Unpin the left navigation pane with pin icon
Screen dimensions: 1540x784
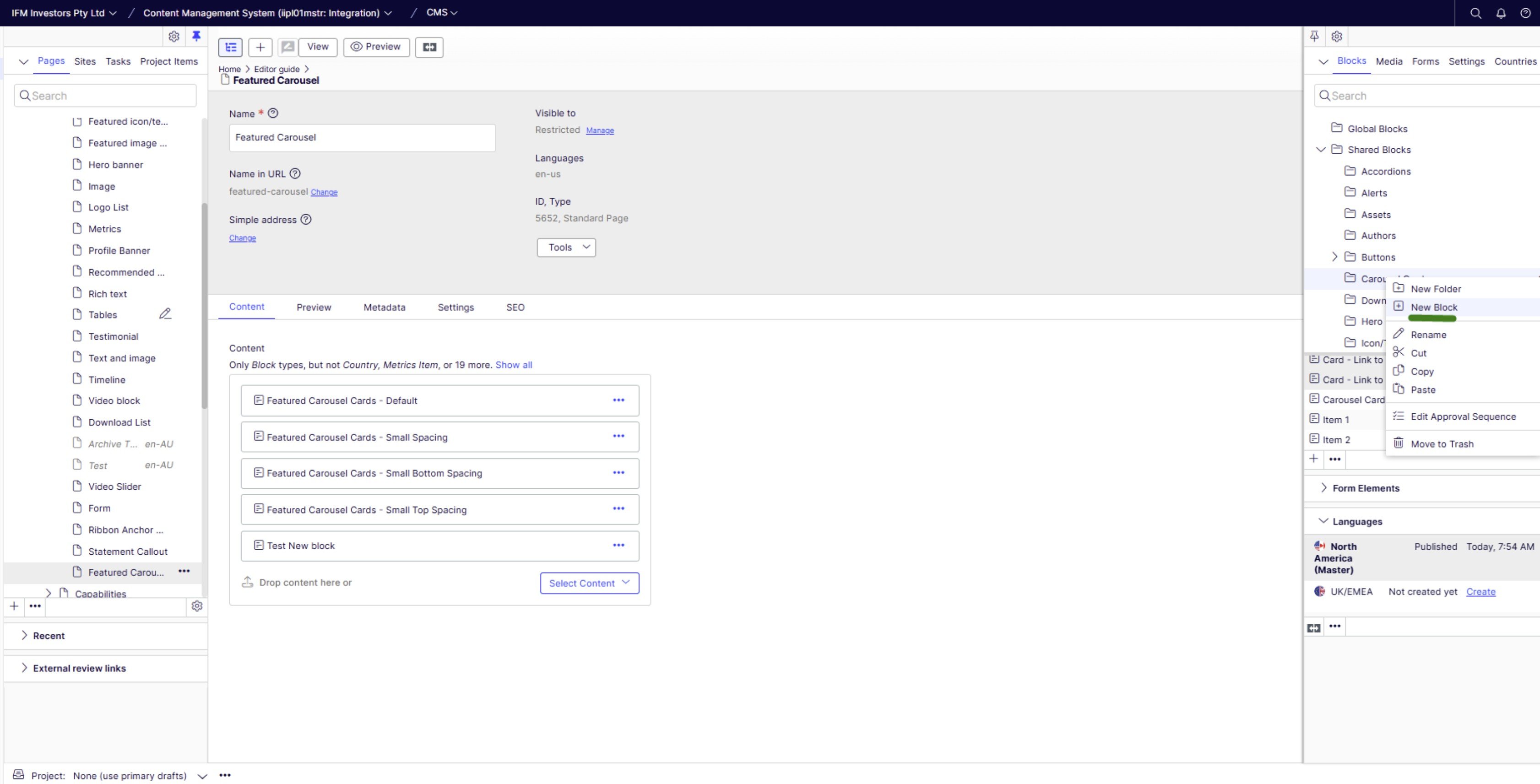196,37
